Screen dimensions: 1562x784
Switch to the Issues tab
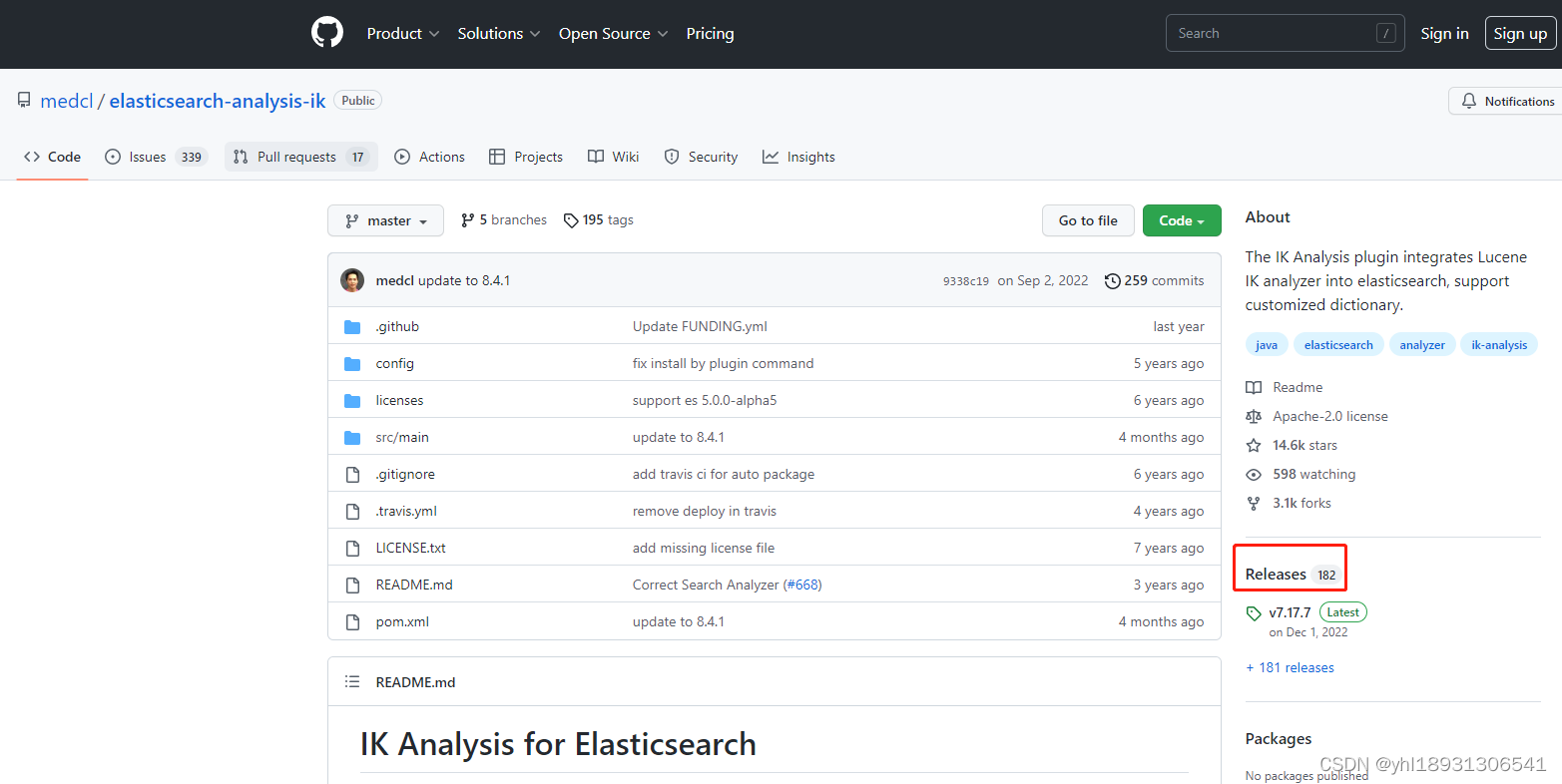tap(155, 157)
